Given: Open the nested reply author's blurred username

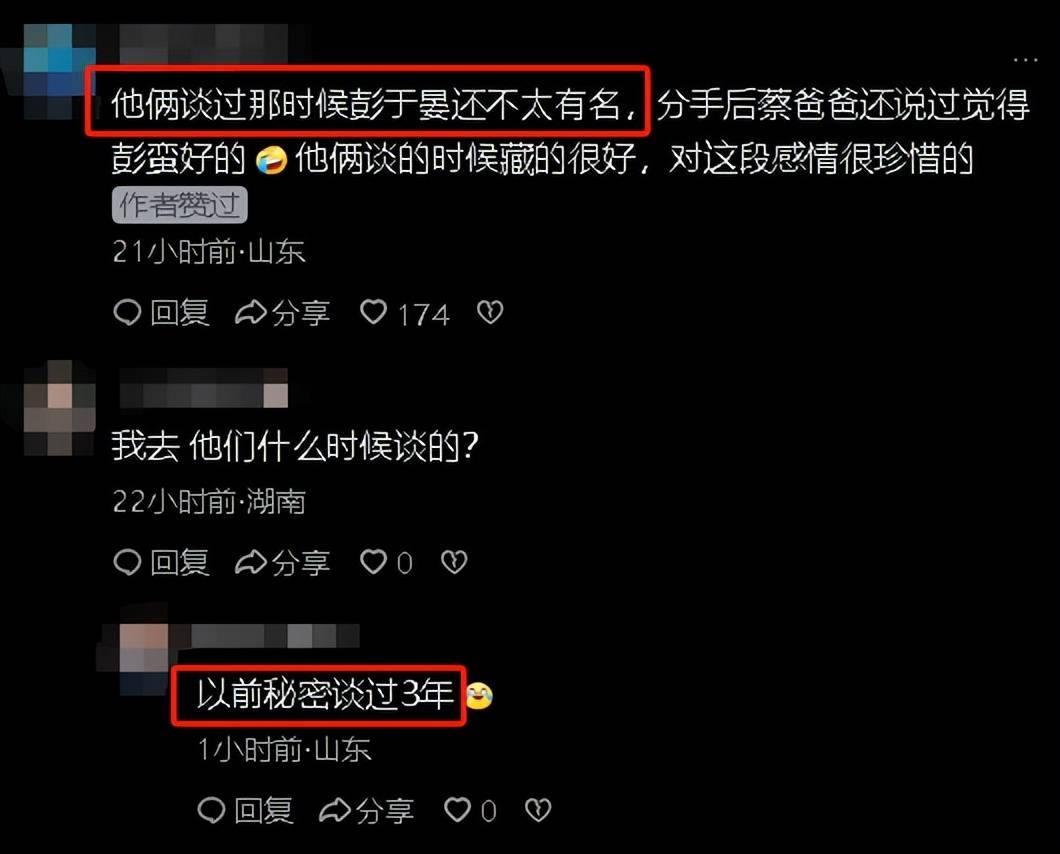Looking at the screenshot, I should click(275, 636).
